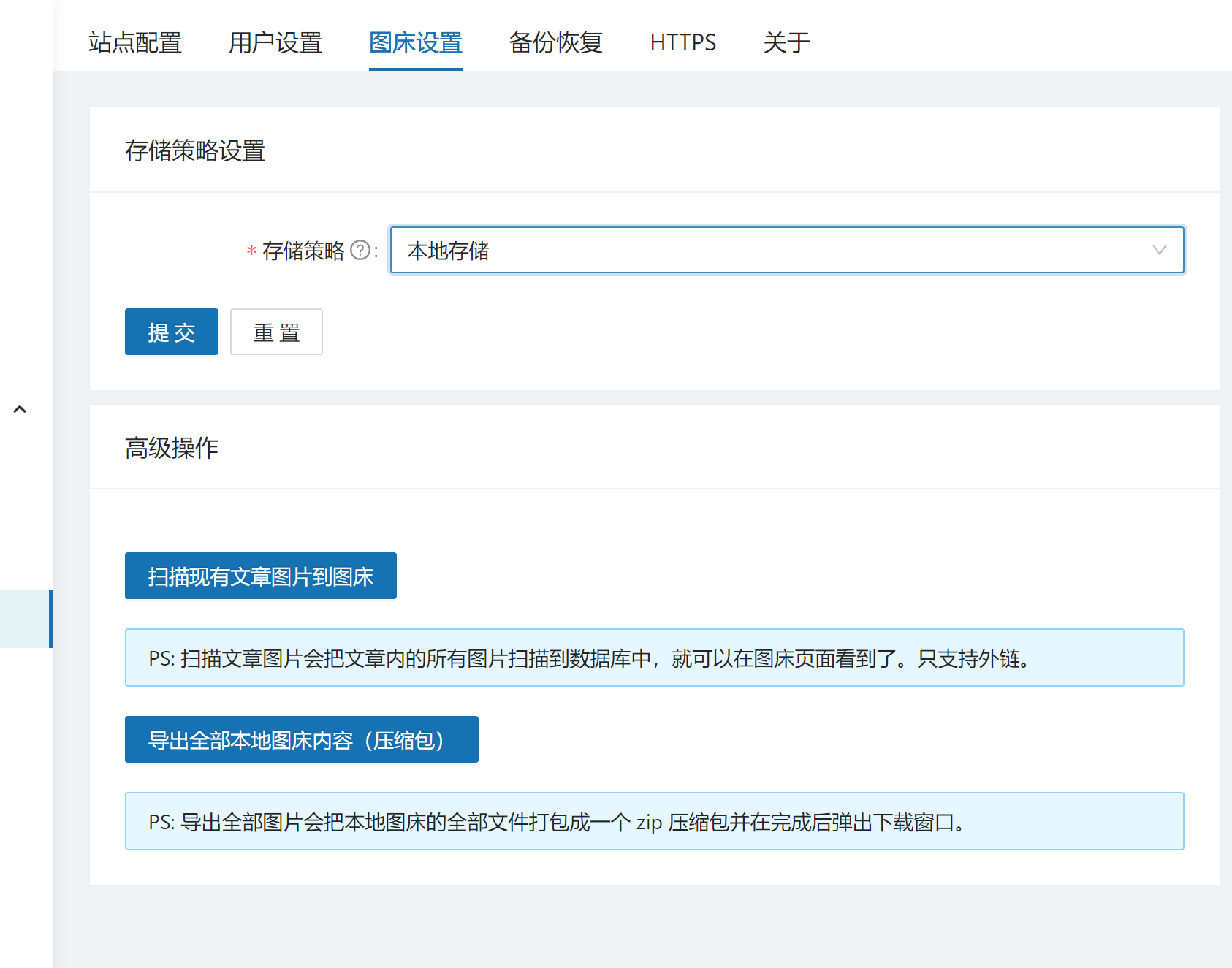Select the 图床设置 tab
1232x968 pixels.
tap(416, 42)
